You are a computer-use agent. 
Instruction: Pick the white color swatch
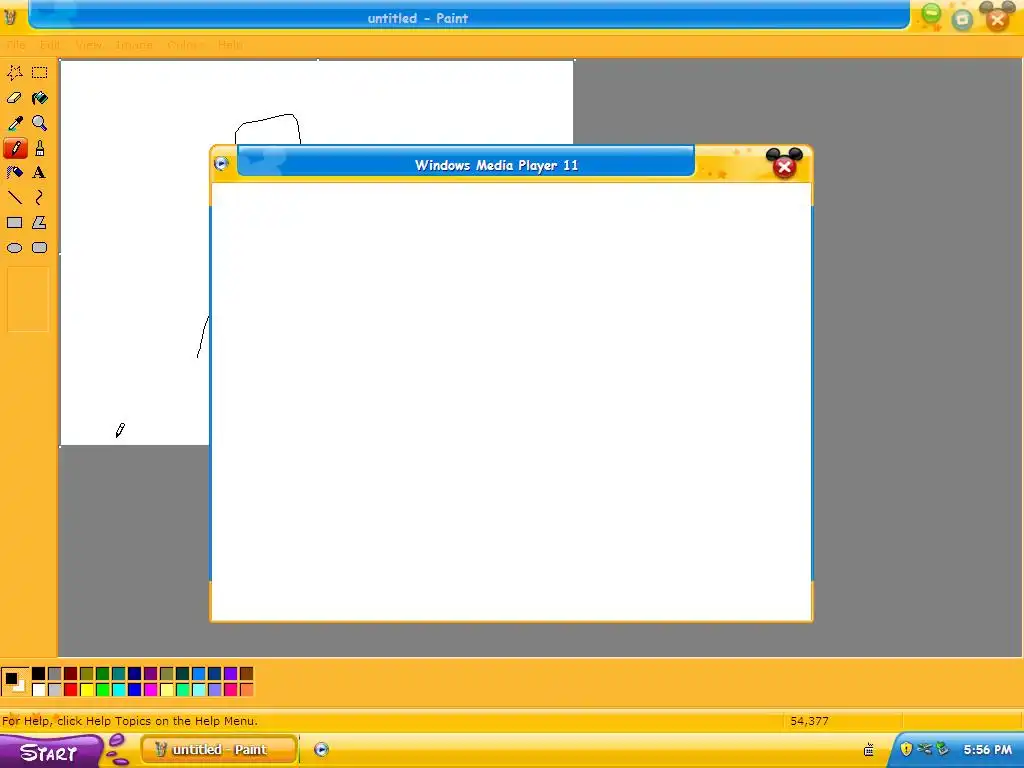[x=39, y=690]
